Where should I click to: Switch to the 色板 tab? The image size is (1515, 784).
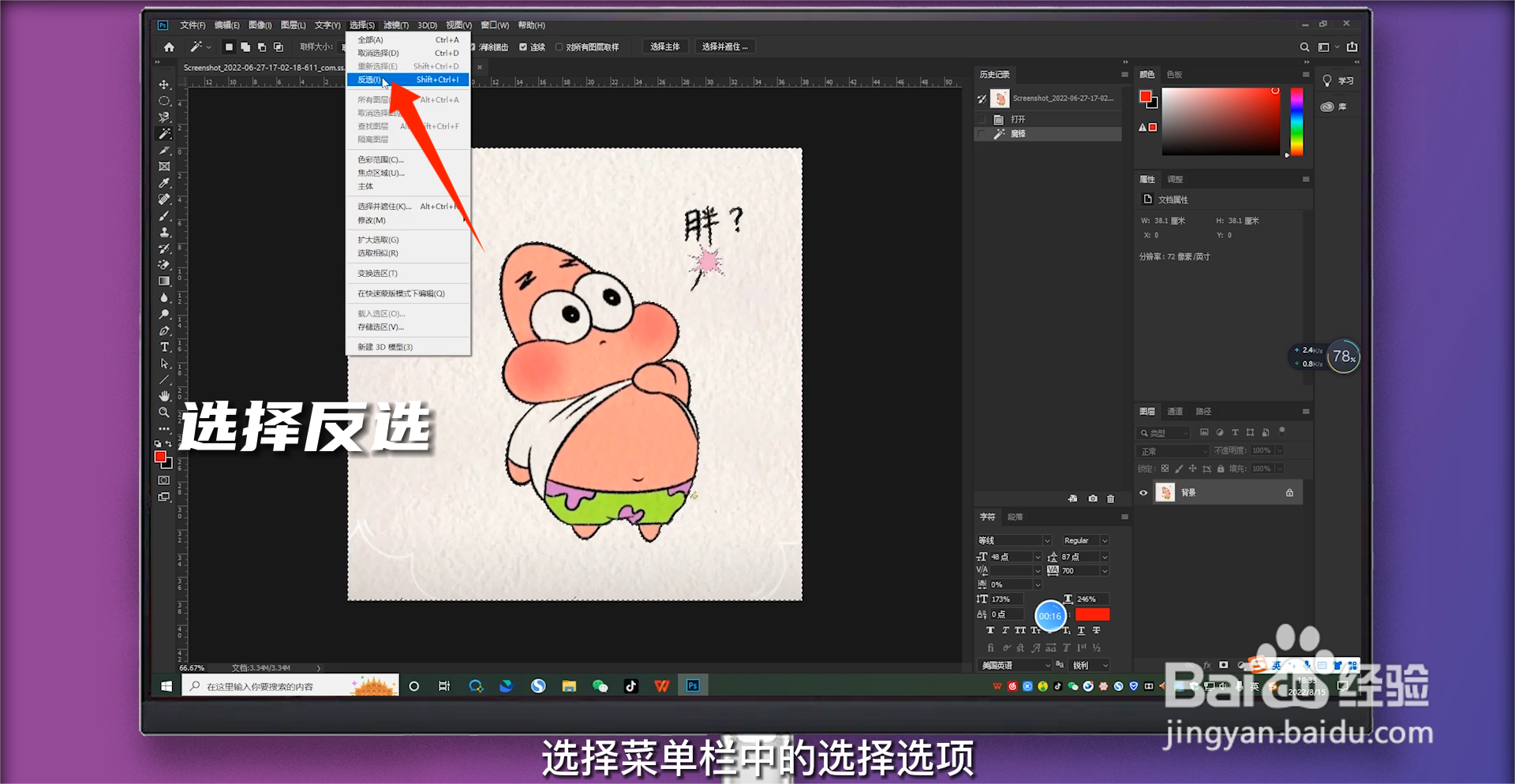(1174, 75)
